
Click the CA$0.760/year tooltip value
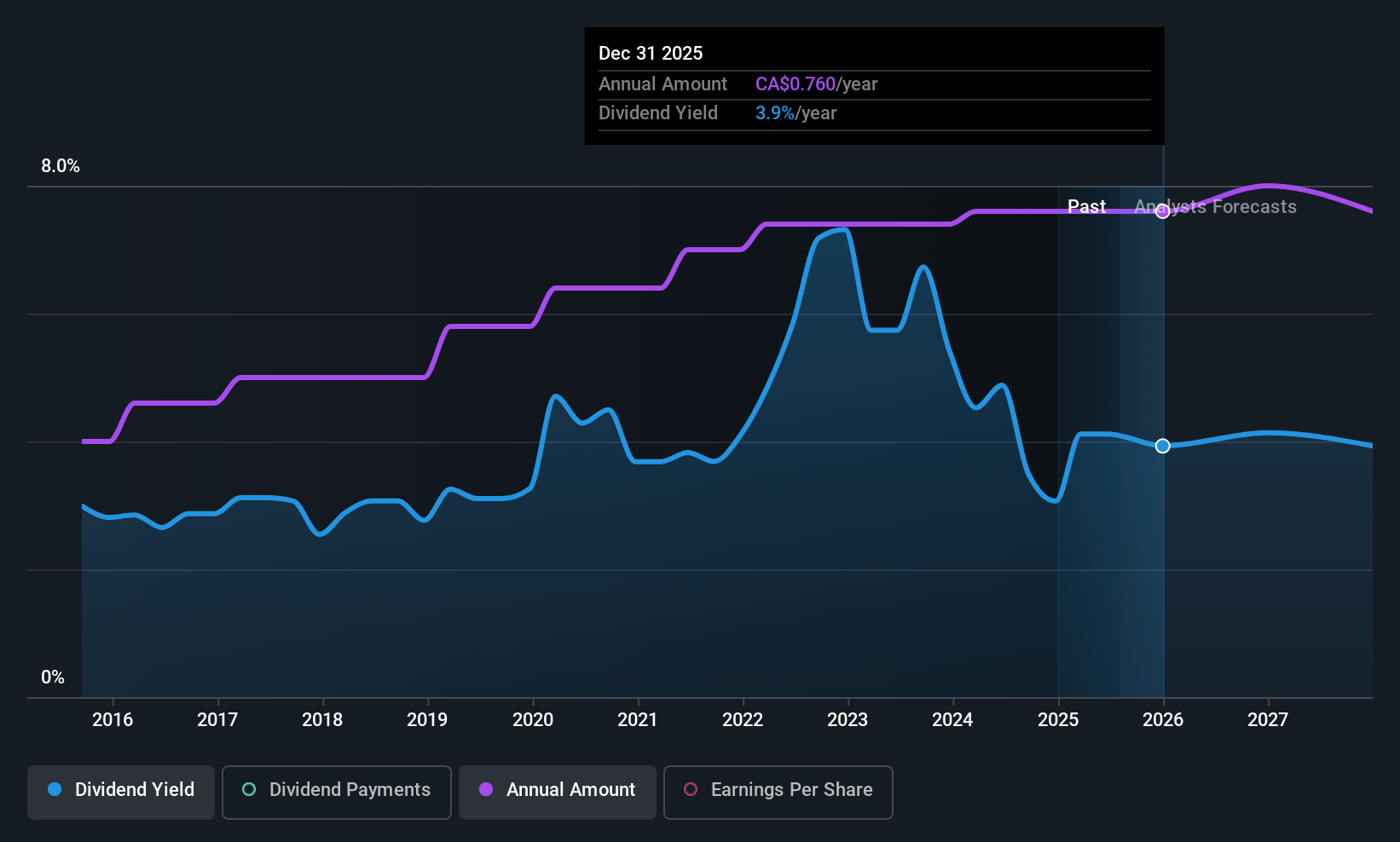click(816, 84)
